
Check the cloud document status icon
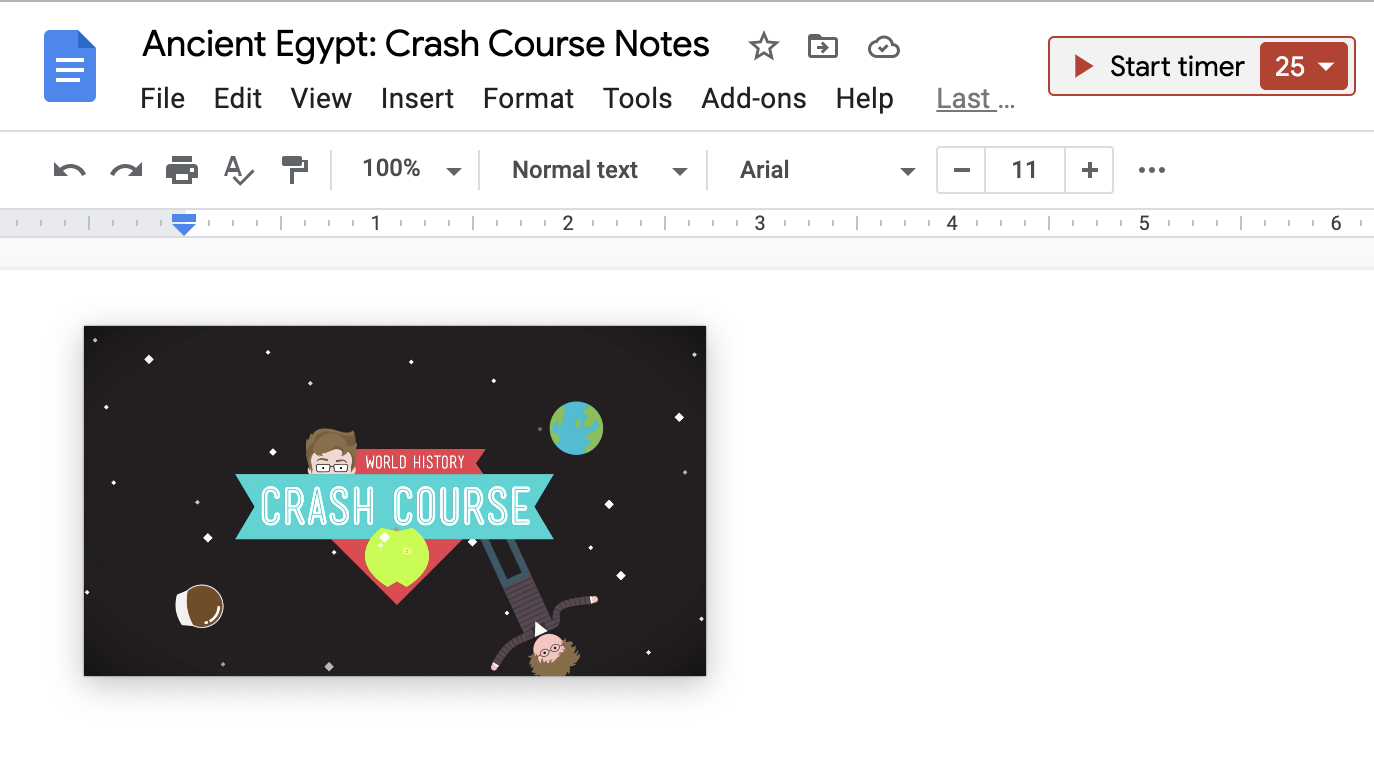click(x=884, y=47)
